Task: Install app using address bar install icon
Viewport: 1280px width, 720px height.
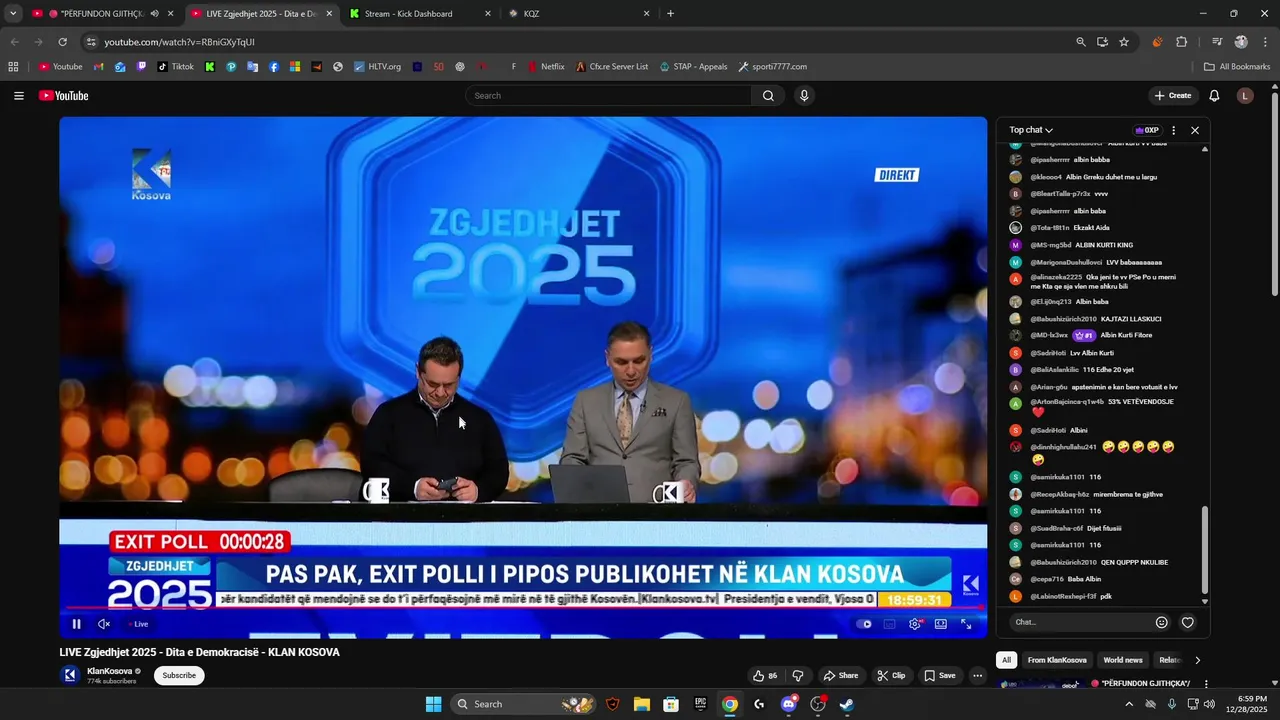Action: click(x=1102, y=42)
